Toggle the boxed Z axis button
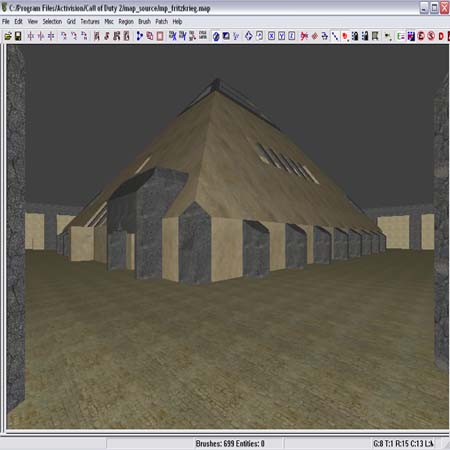The image size is (450, 450). [292, 36]
